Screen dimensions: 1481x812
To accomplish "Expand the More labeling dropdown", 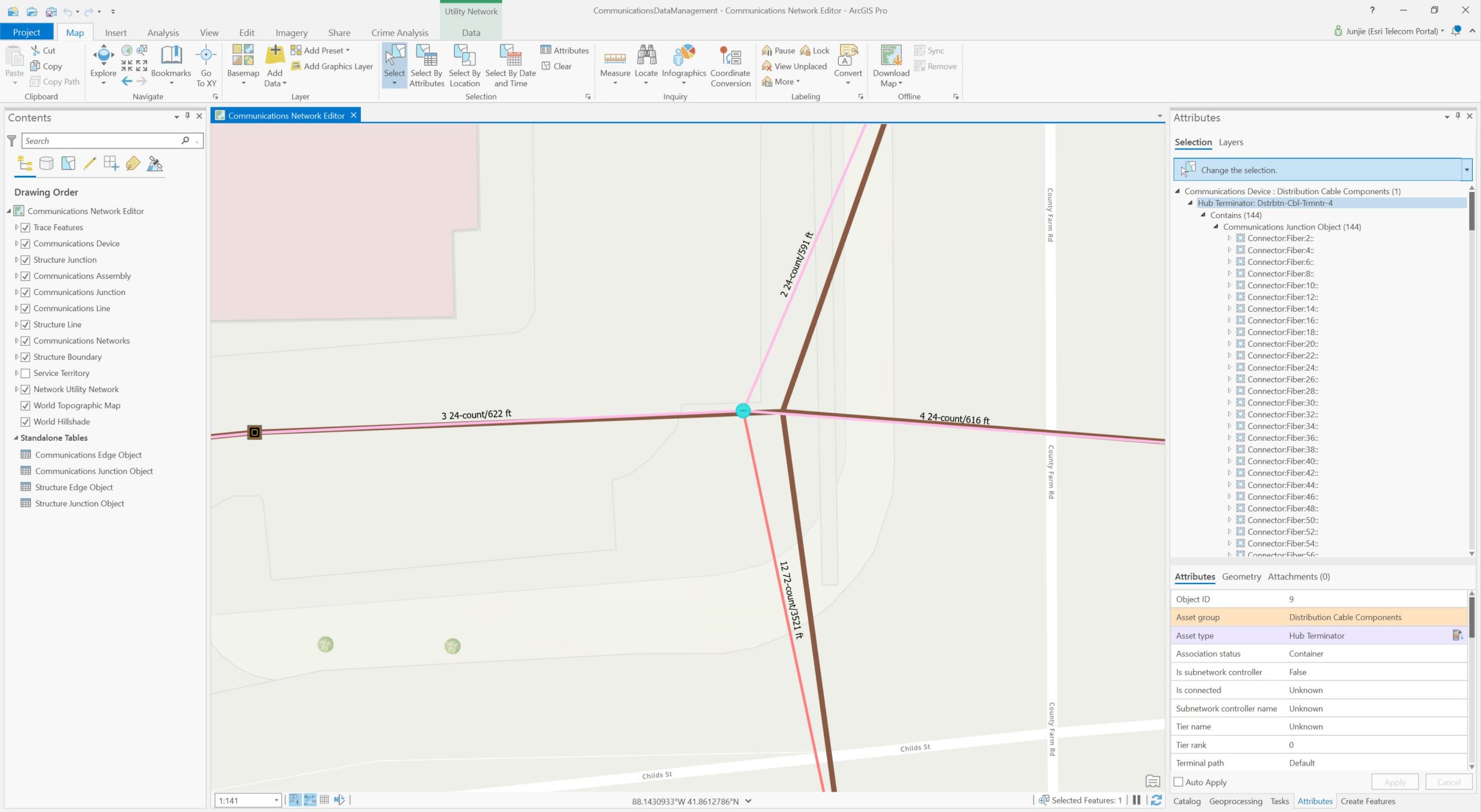I will (781, 82).
